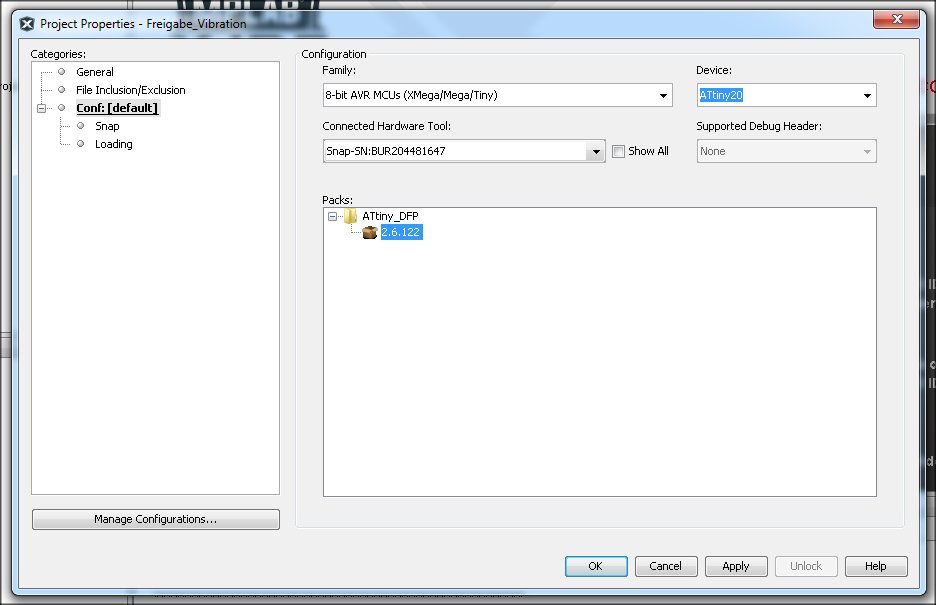Open the Device dropdown arrow
Image resolution: width=936 pixels, height=605 pixels.
coord(867,95)
